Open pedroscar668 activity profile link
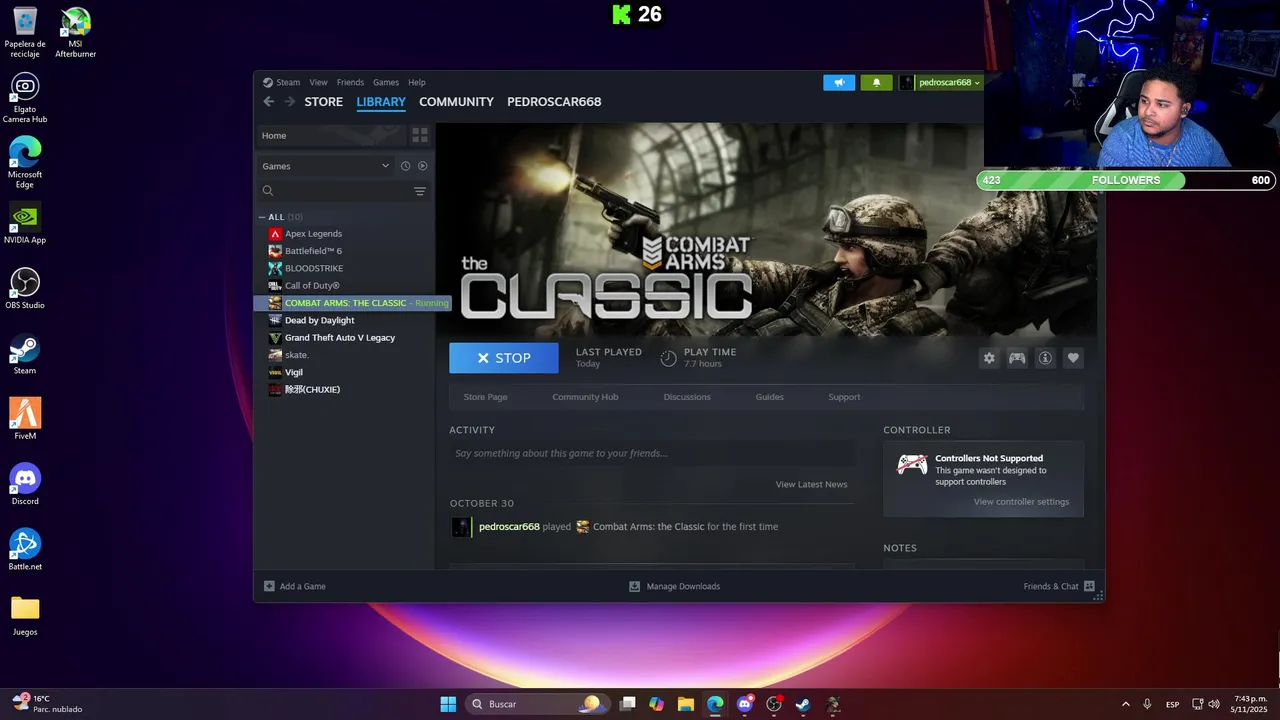 (509, 527)
